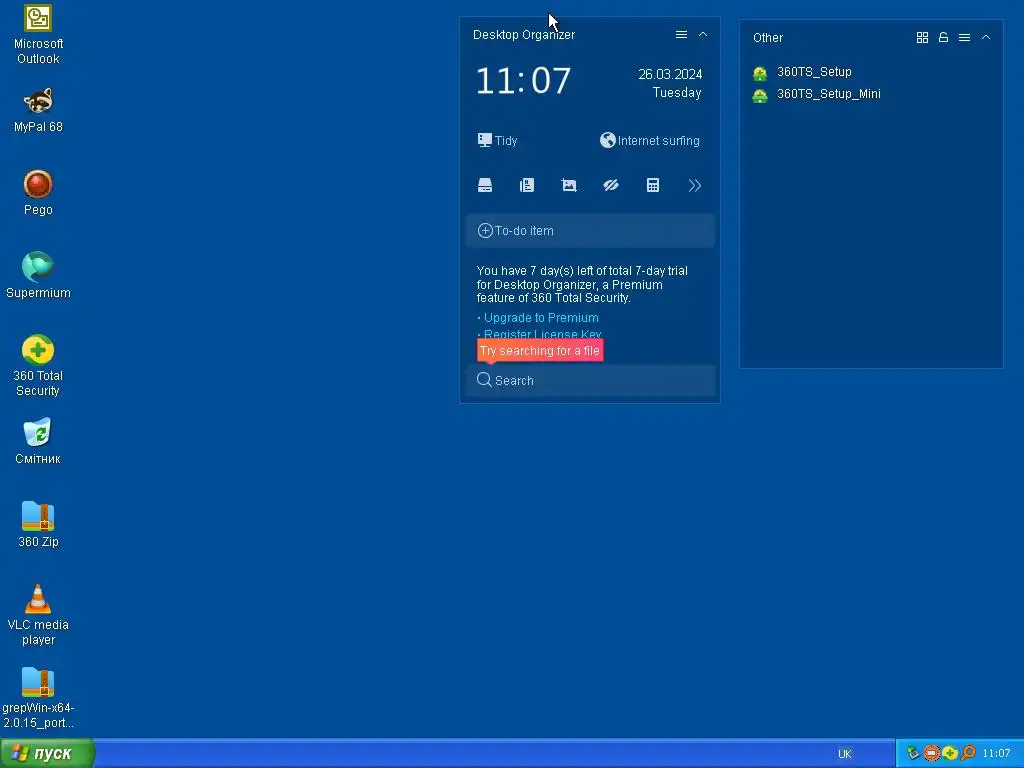Click the 360 Total Security tray icon

pyautogui.click(x=950, y=753)
